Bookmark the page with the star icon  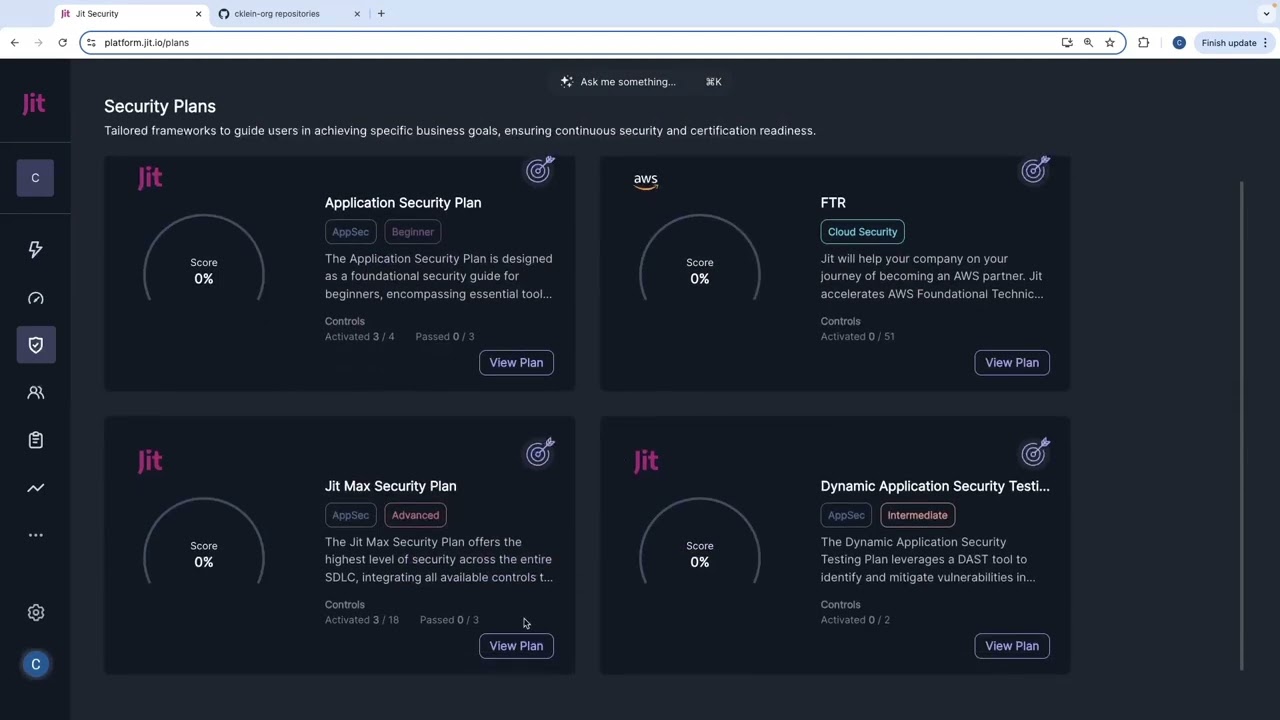click(1109, 43)
